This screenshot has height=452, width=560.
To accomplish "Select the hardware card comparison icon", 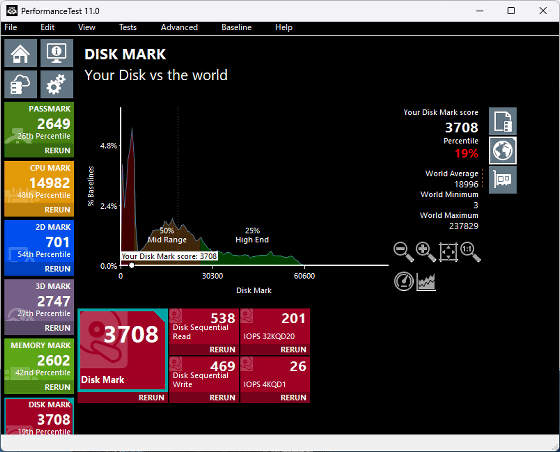I will pos(502,180).
